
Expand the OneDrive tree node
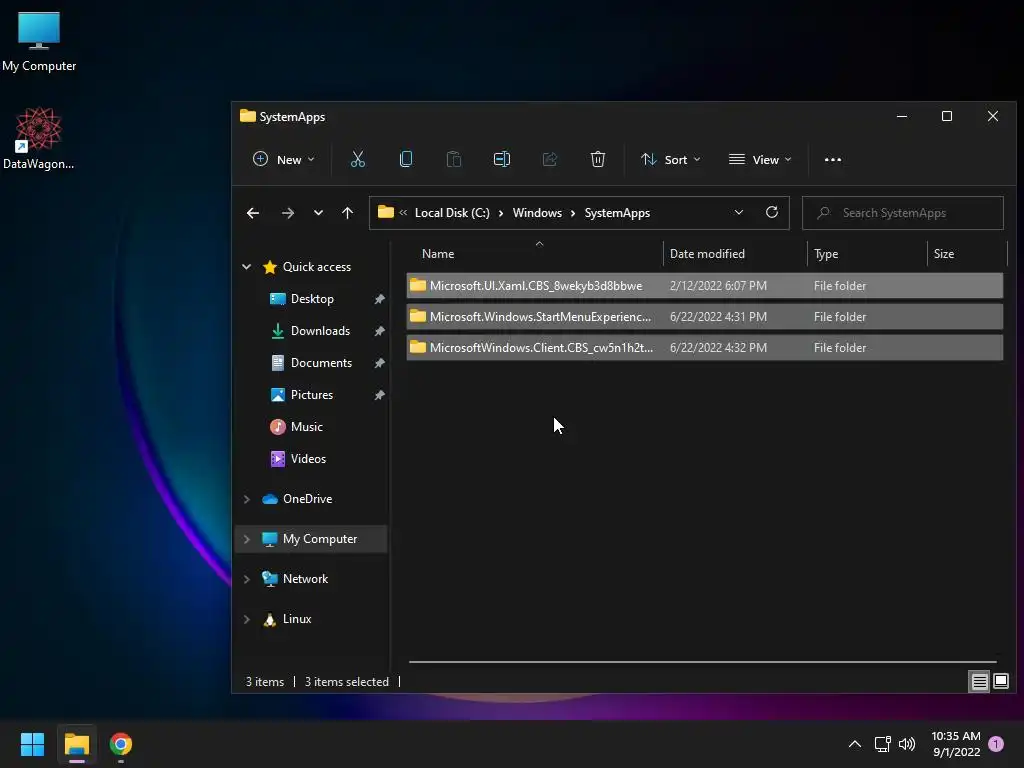[x=246, y=499]
